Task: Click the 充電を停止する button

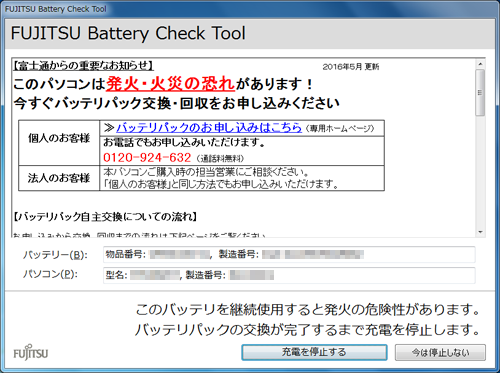Action: click(x=314, y=352)
